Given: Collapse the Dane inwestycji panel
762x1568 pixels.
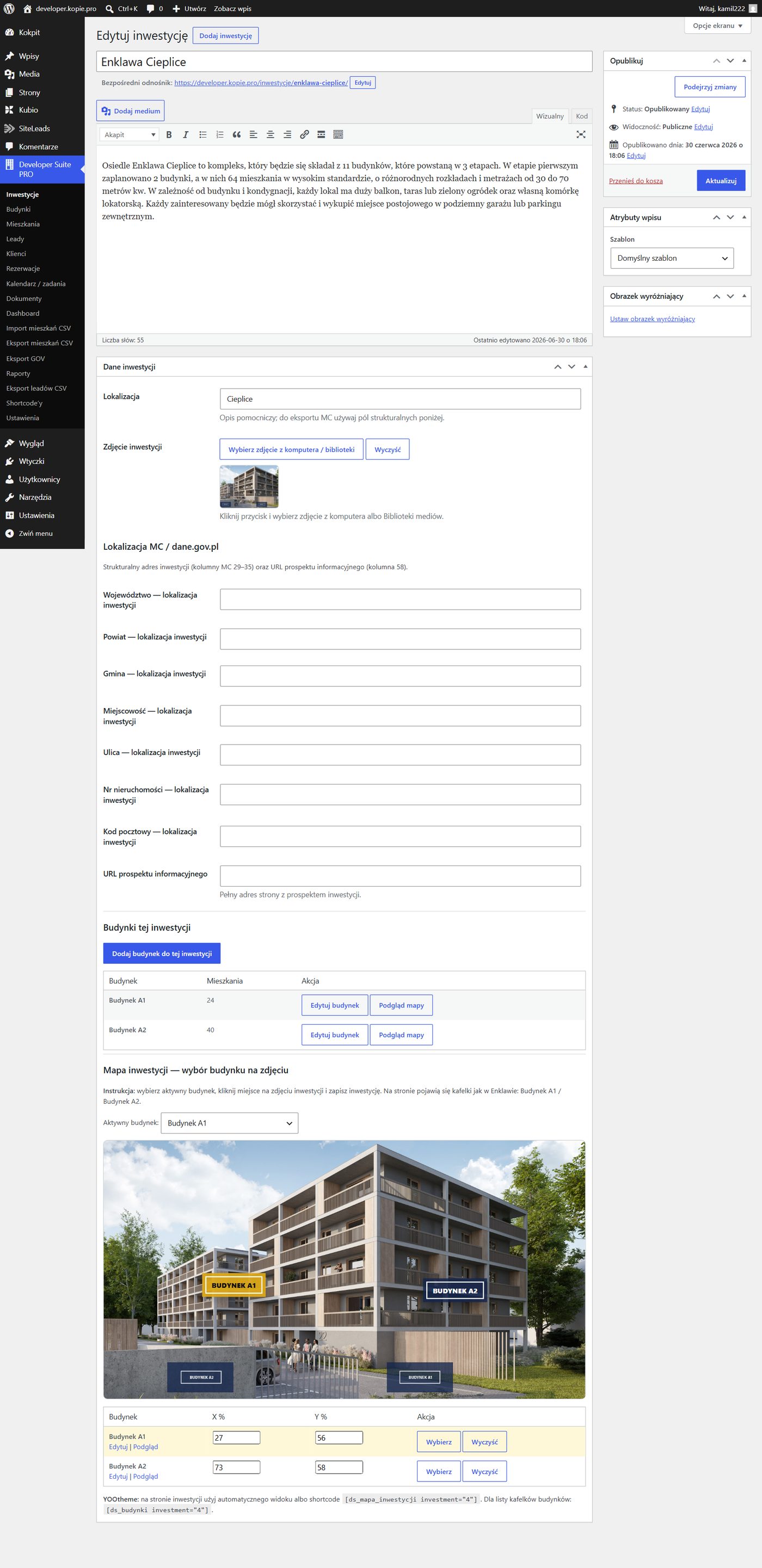Looking at the screenshot, I should pos(585,366).
